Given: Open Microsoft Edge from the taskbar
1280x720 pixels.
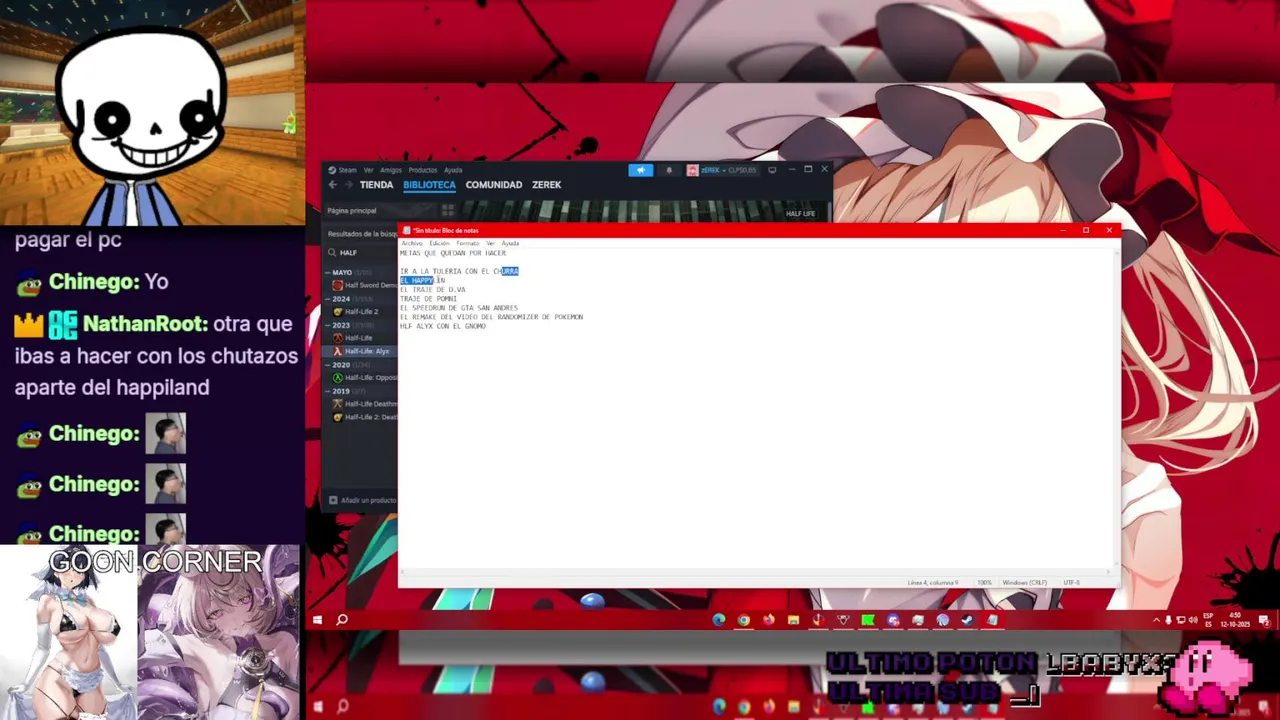Looking at the screenshot, I should click(719, 620).
